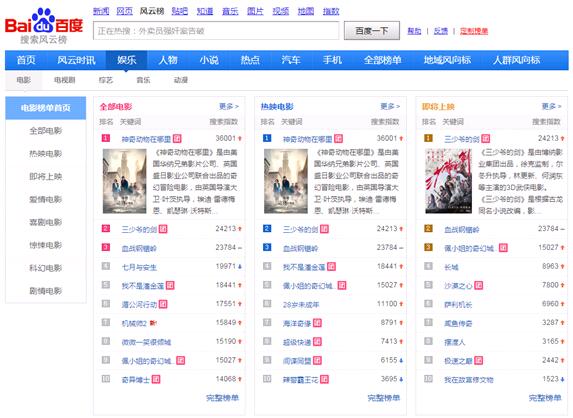Click the 三少爷的剑 movie poster thumbnail
573x418 pixels.
click(x=448, y=181)
